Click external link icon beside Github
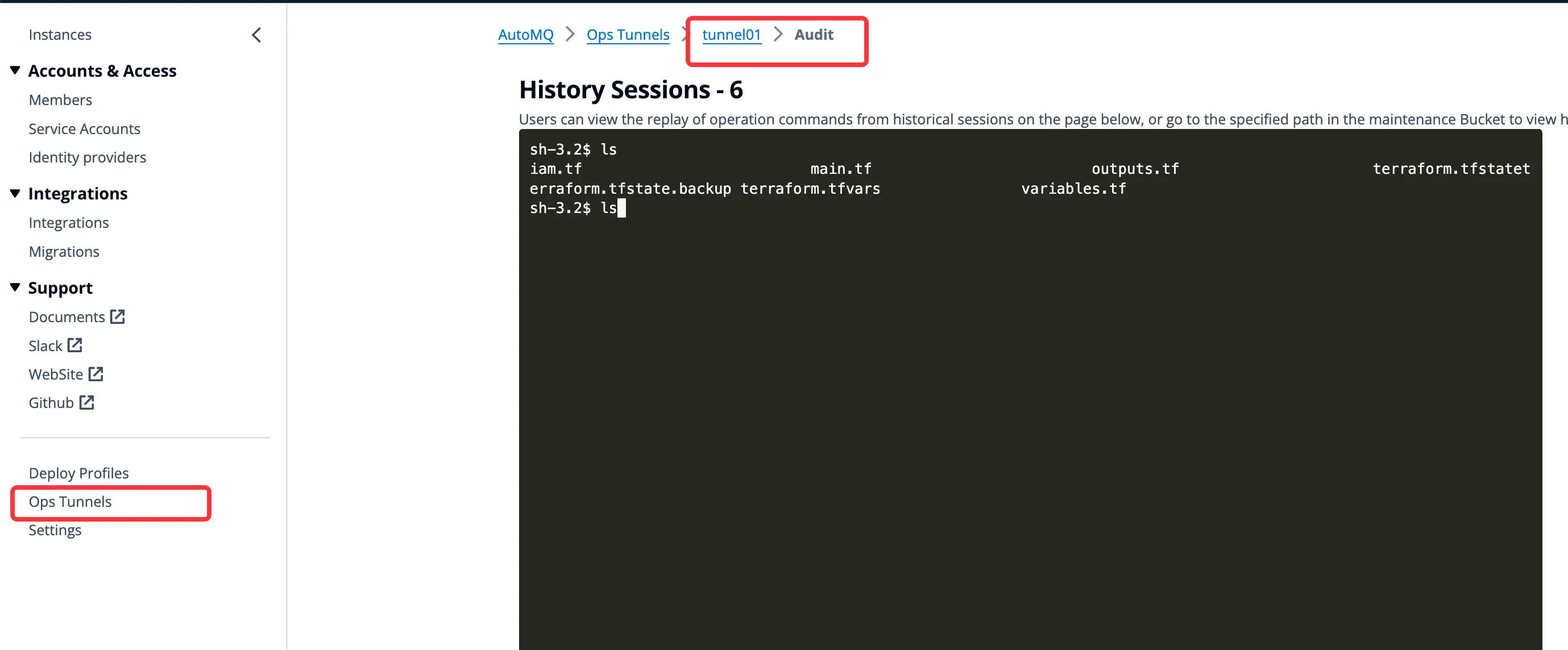 click(86, 402)
